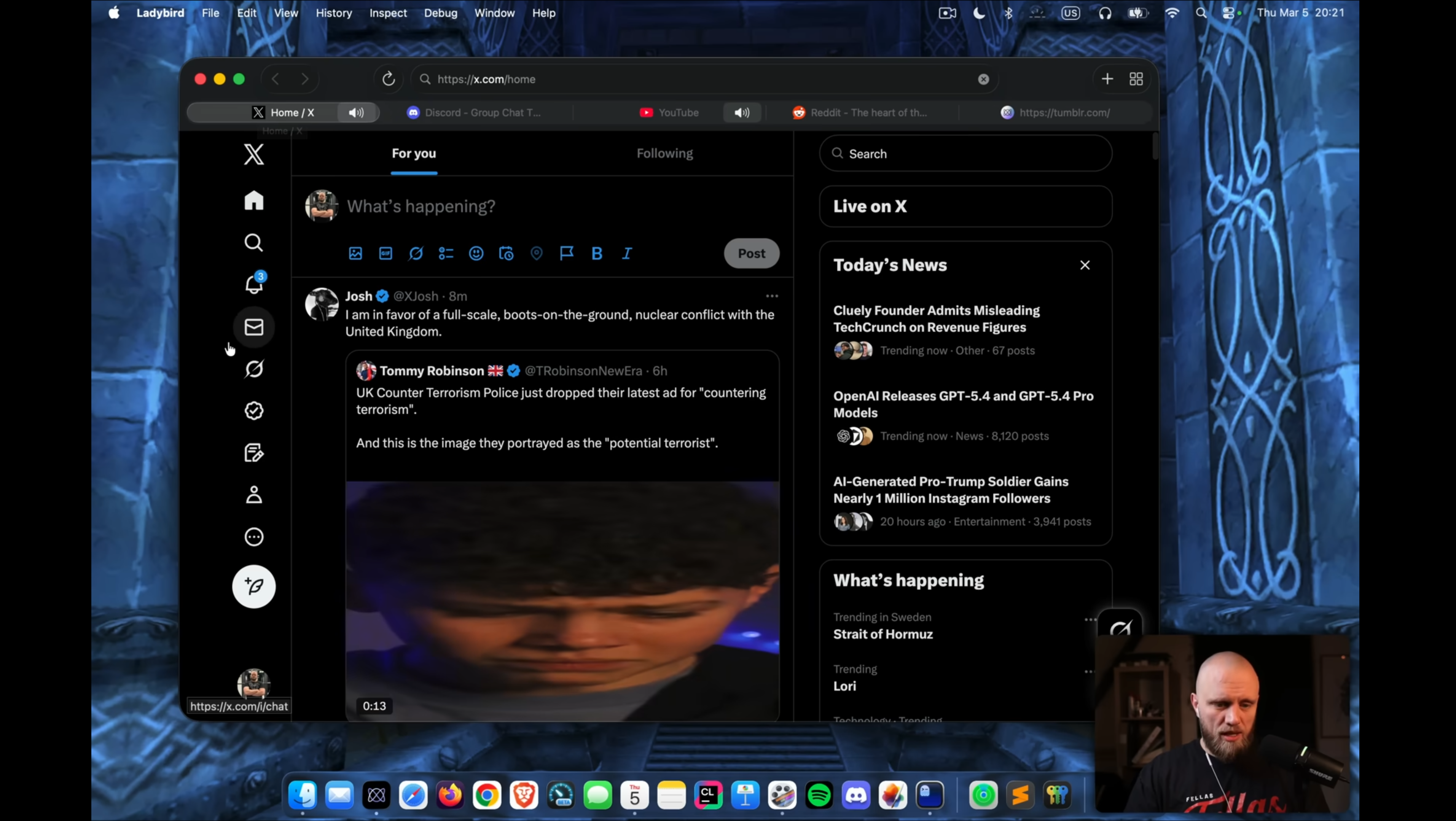The height and width of the screenshot is (821, 1456).
Task: Toggle italic formatting in composer
Action: [627, 254]
